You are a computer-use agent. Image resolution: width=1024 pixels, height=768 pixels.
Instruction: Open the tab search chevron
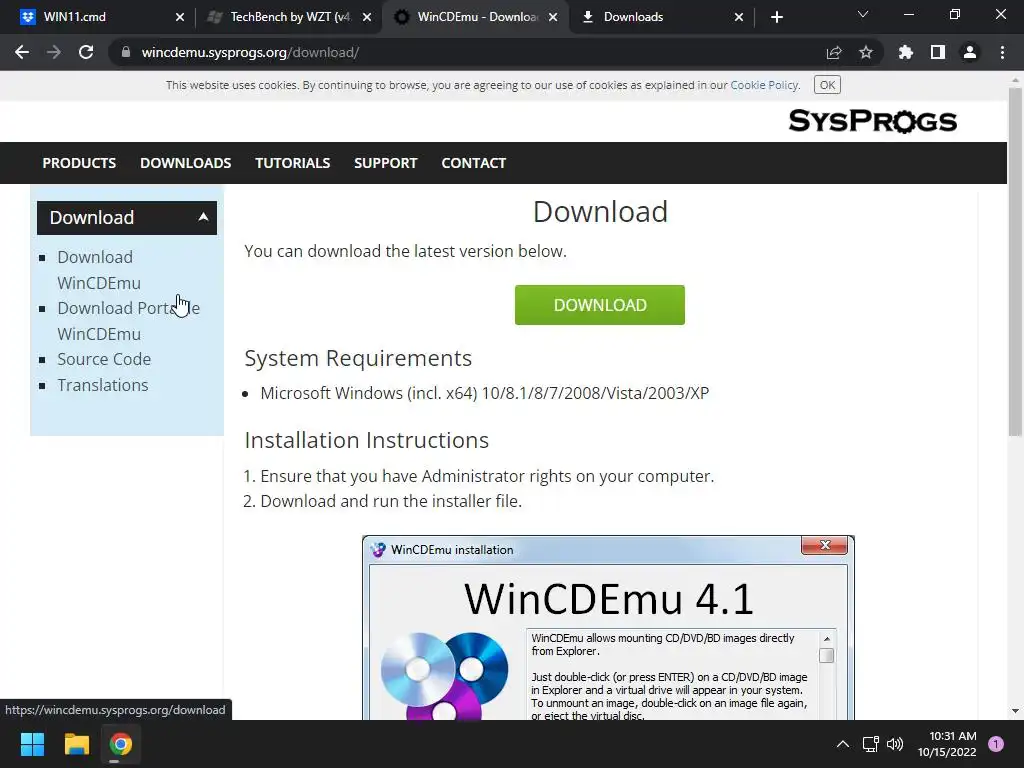(863, 14)
